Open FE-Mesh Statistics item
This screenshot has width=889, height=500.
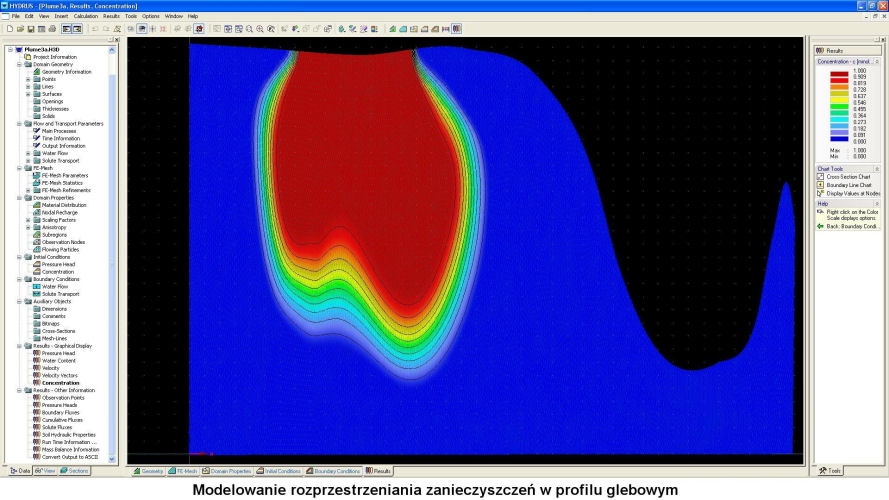pos(62,182)
